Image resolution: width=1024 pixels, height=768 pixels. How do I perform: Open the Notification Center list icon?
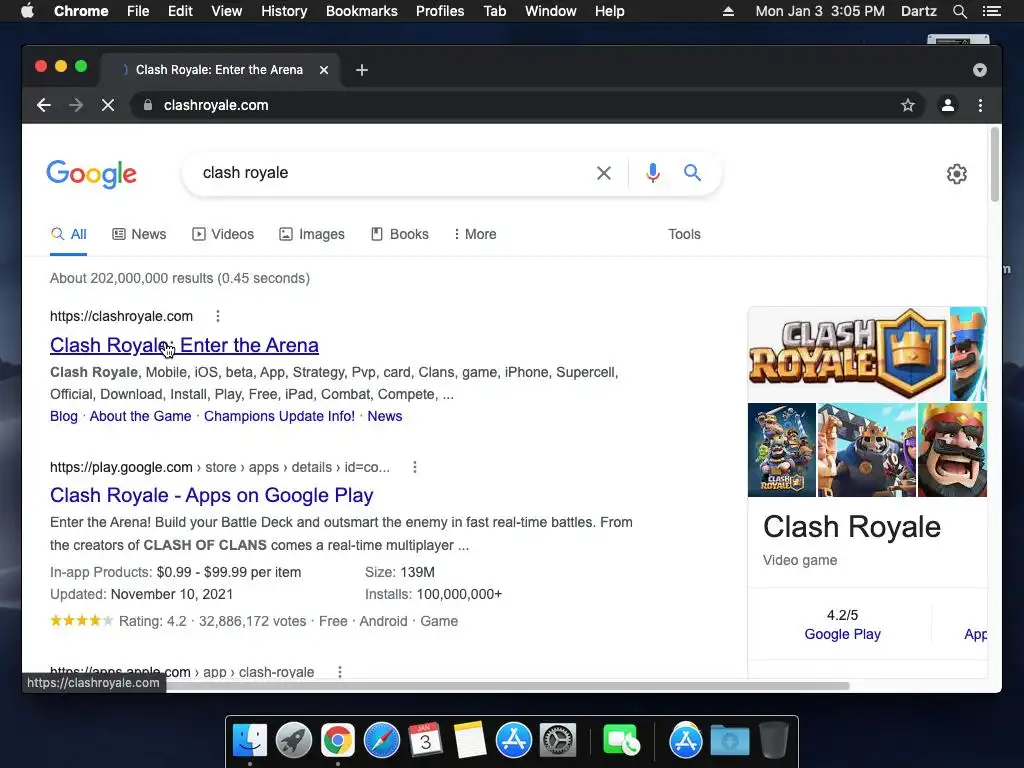tap(991, 11)
